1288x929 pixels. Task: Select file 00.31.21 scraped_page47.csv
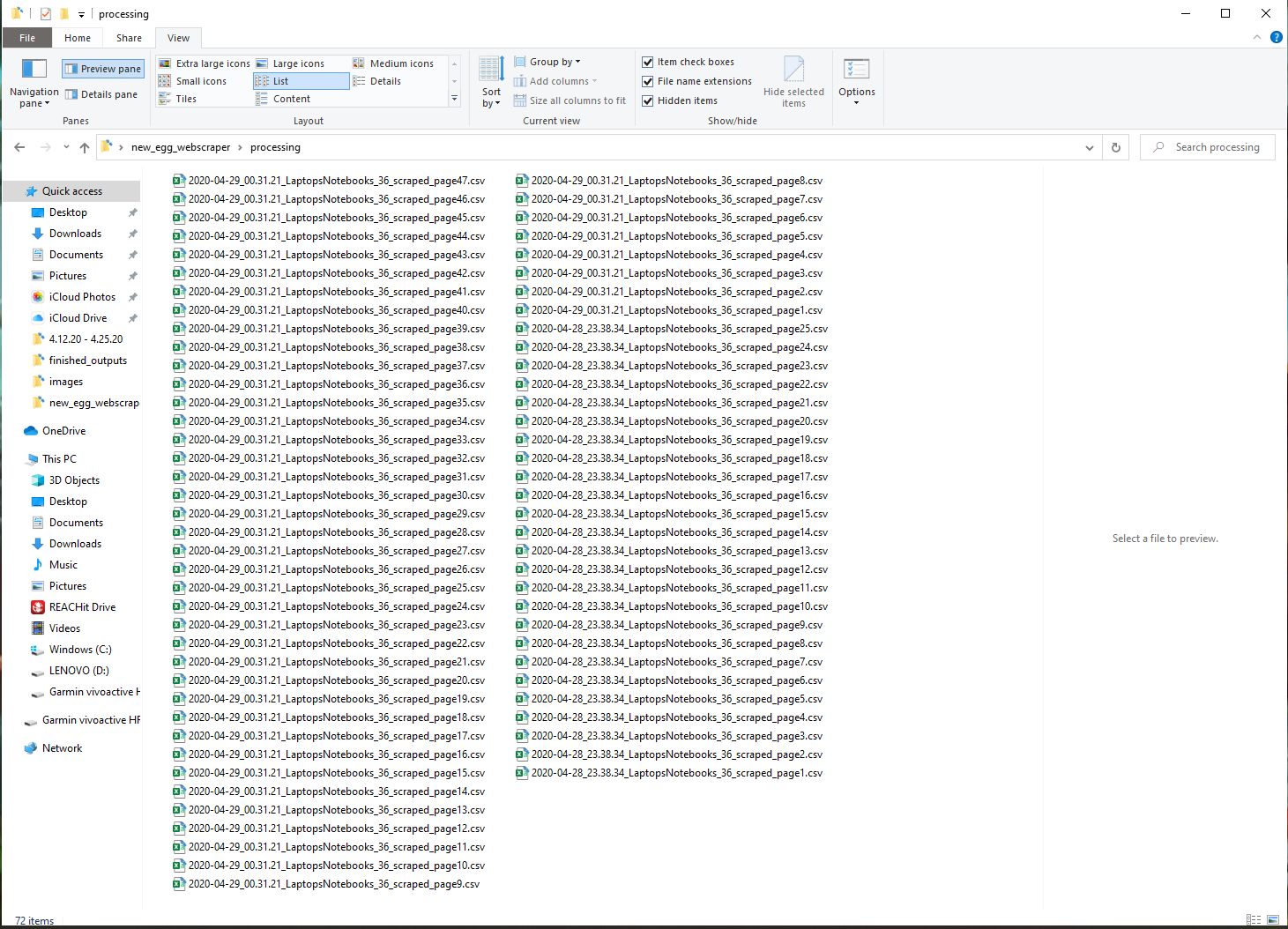329,181
